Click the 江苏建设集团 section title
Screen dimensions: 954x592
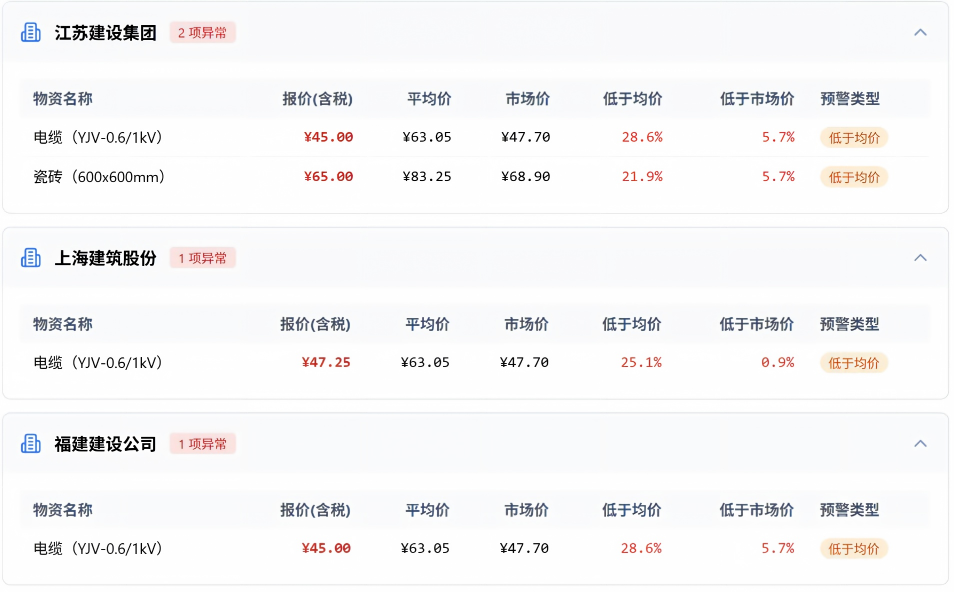[x=106, y=33]
